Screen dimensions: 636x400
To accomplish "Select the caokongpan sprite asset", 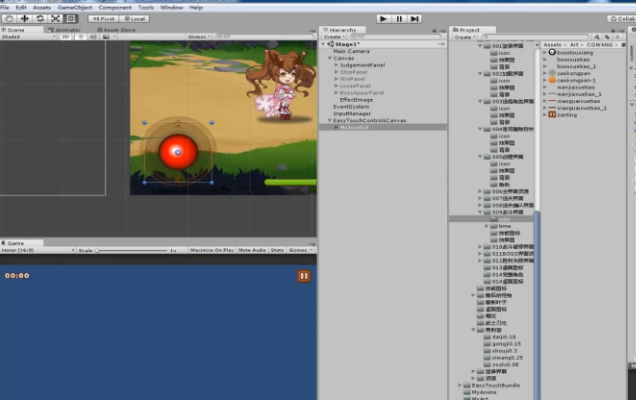I will tap(573, 73).
